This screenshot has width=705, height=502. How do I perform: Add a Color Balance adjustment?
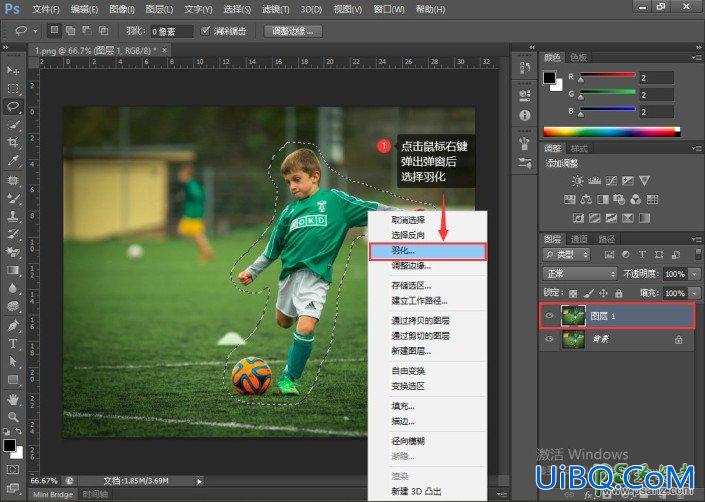pyautogui.click(x=586, y=200)
